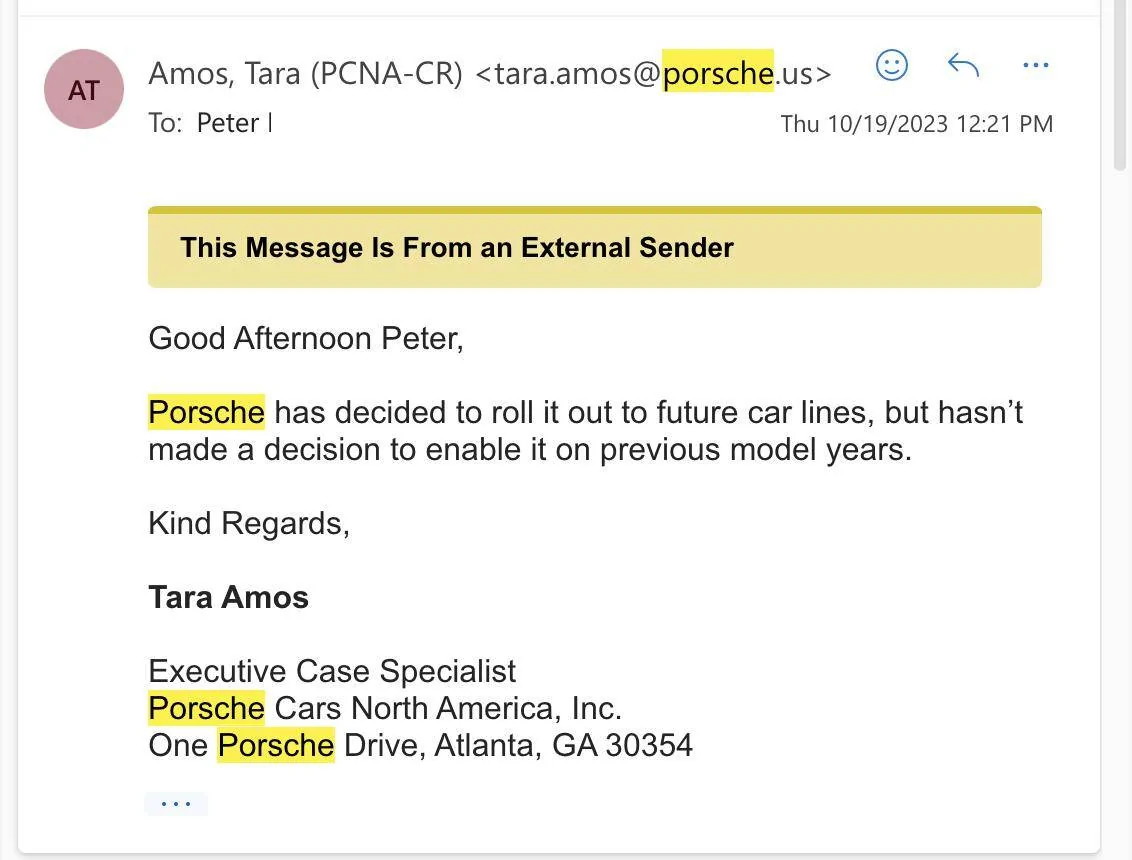This screenshot has width=1132, height=860.
Task: Click the Thu 10/19/2023 12:21 PM timestamp
Action: tap(917, 123)
